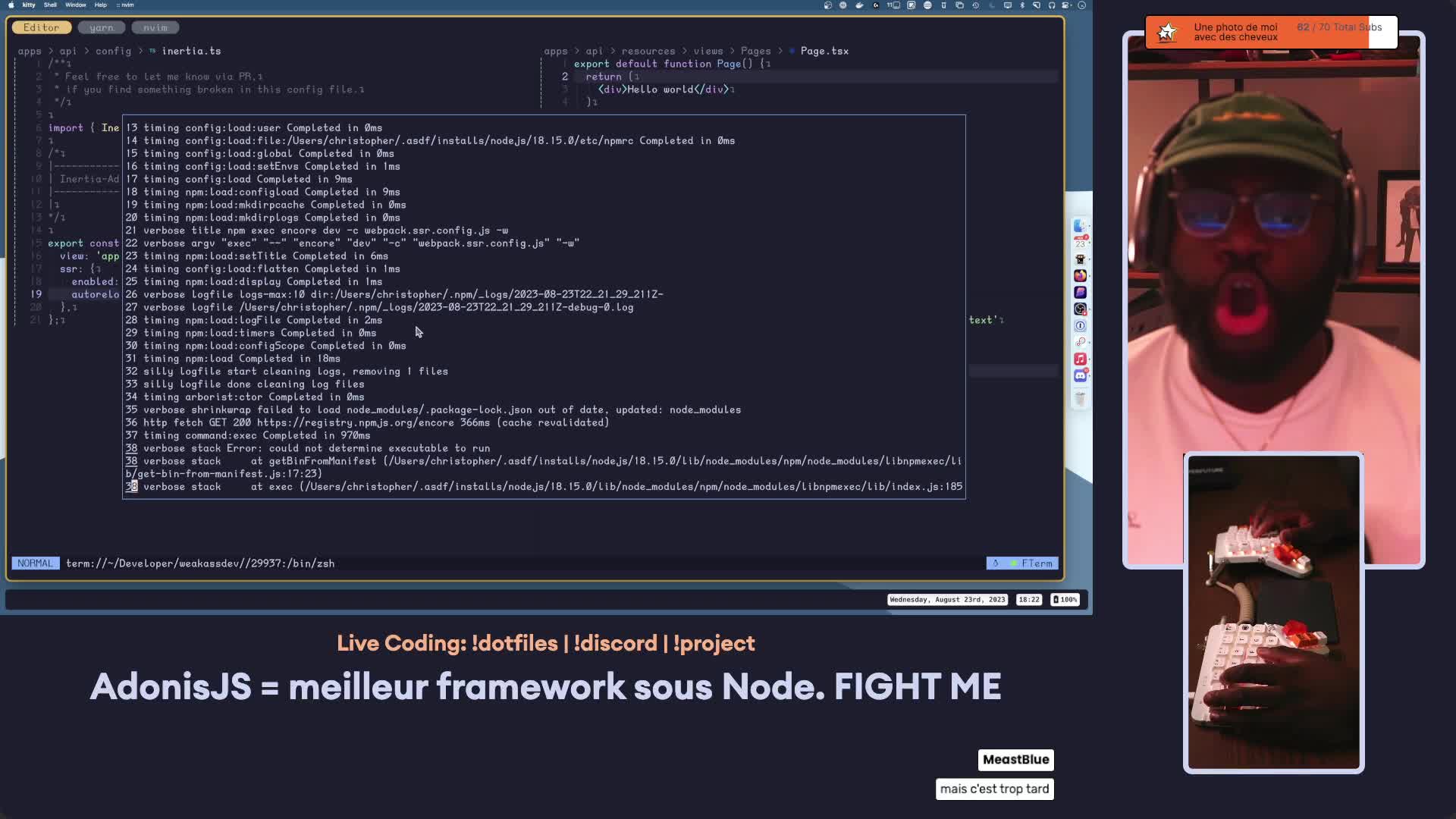Click 'shrinkwrap failed to load' log line
This screenshot has height=819, width=1456.
(433, 409)
